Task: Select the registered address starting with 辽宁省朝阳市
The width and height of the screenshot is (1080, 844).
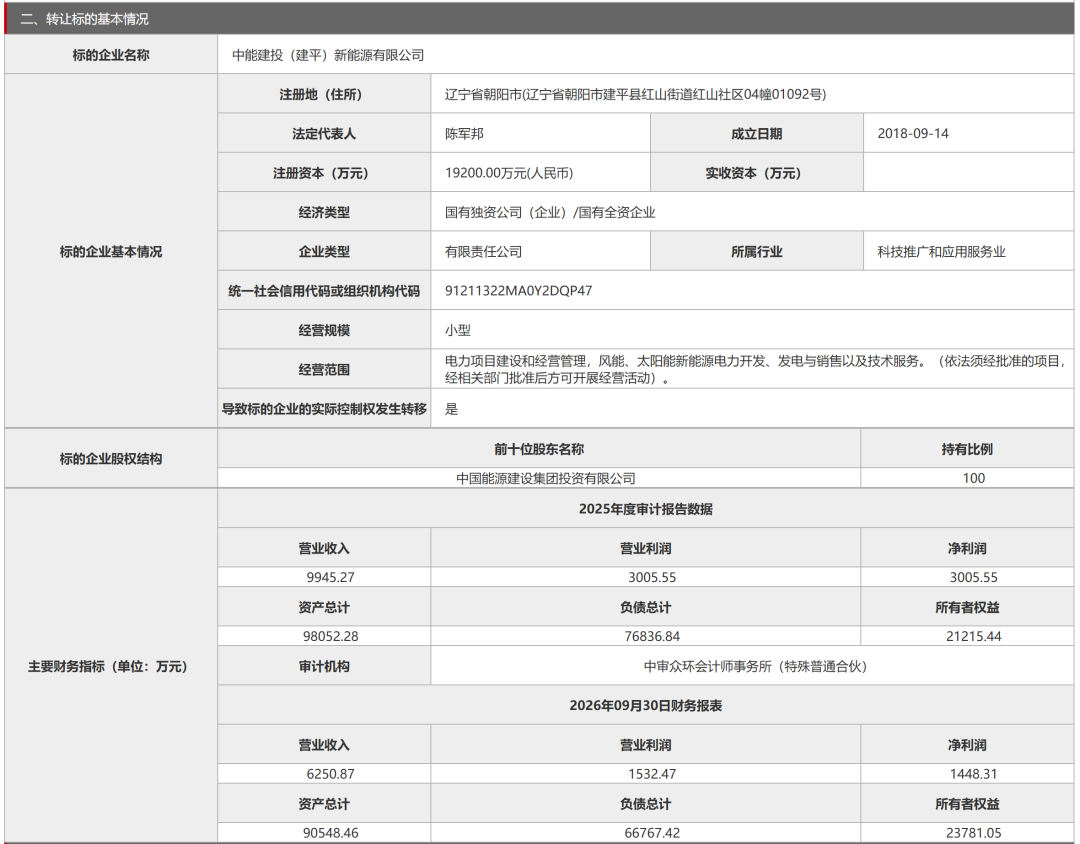Action: [x=635, y=94]
